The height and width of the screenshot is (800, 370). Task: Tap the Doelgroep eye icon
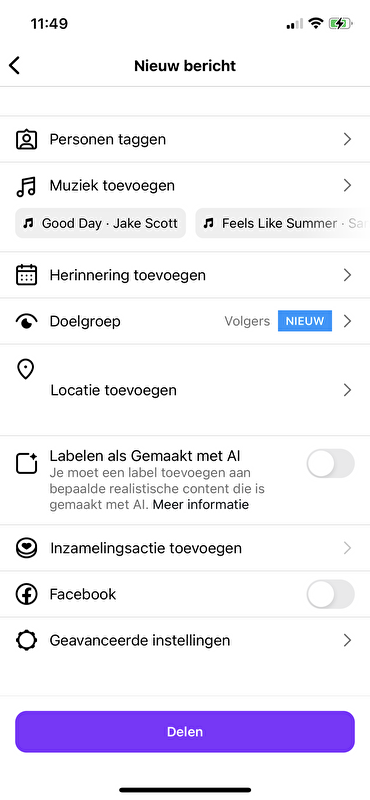tap(27, 321)
